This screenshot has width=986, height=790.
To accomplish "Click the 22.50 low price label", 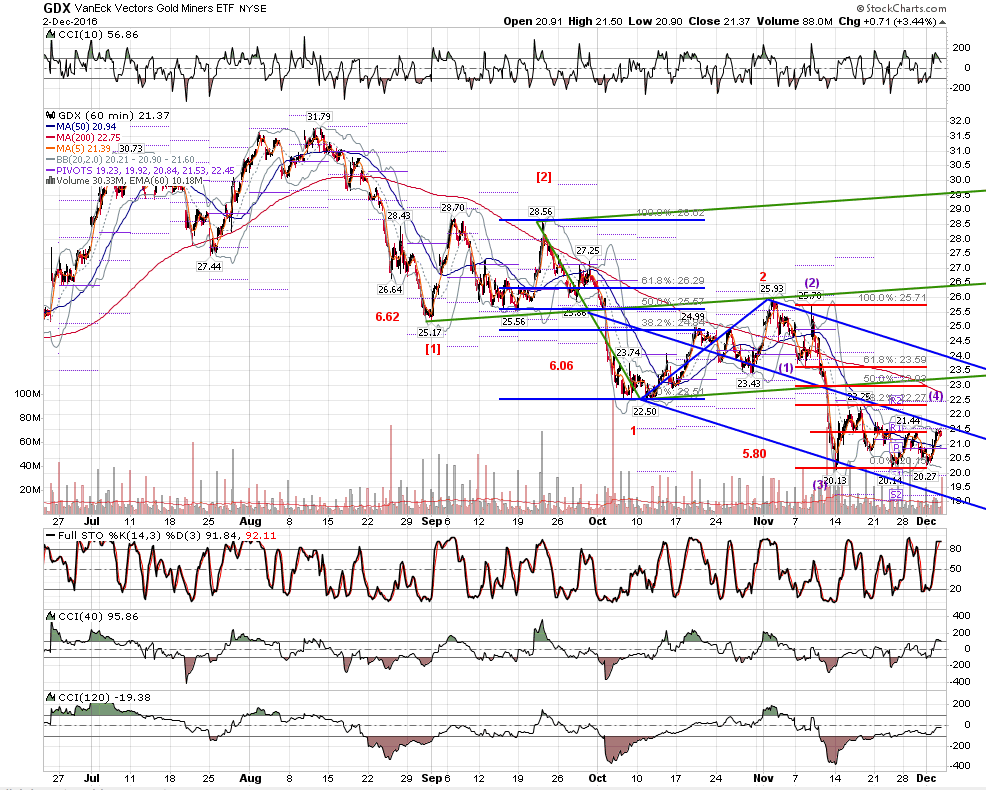I will click(x=645, y=411).
